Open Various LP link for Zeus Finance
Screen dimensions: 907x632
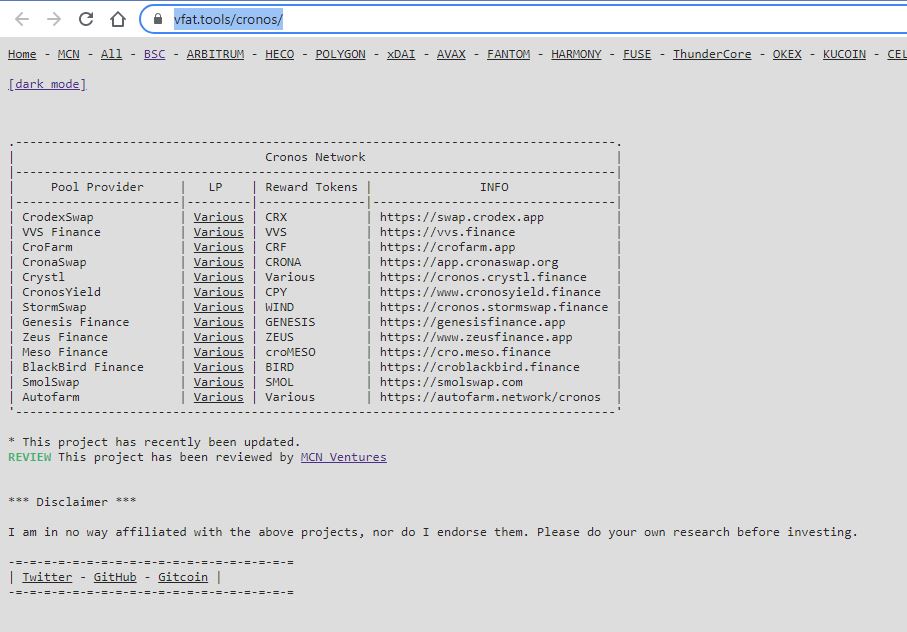point(219,337)
